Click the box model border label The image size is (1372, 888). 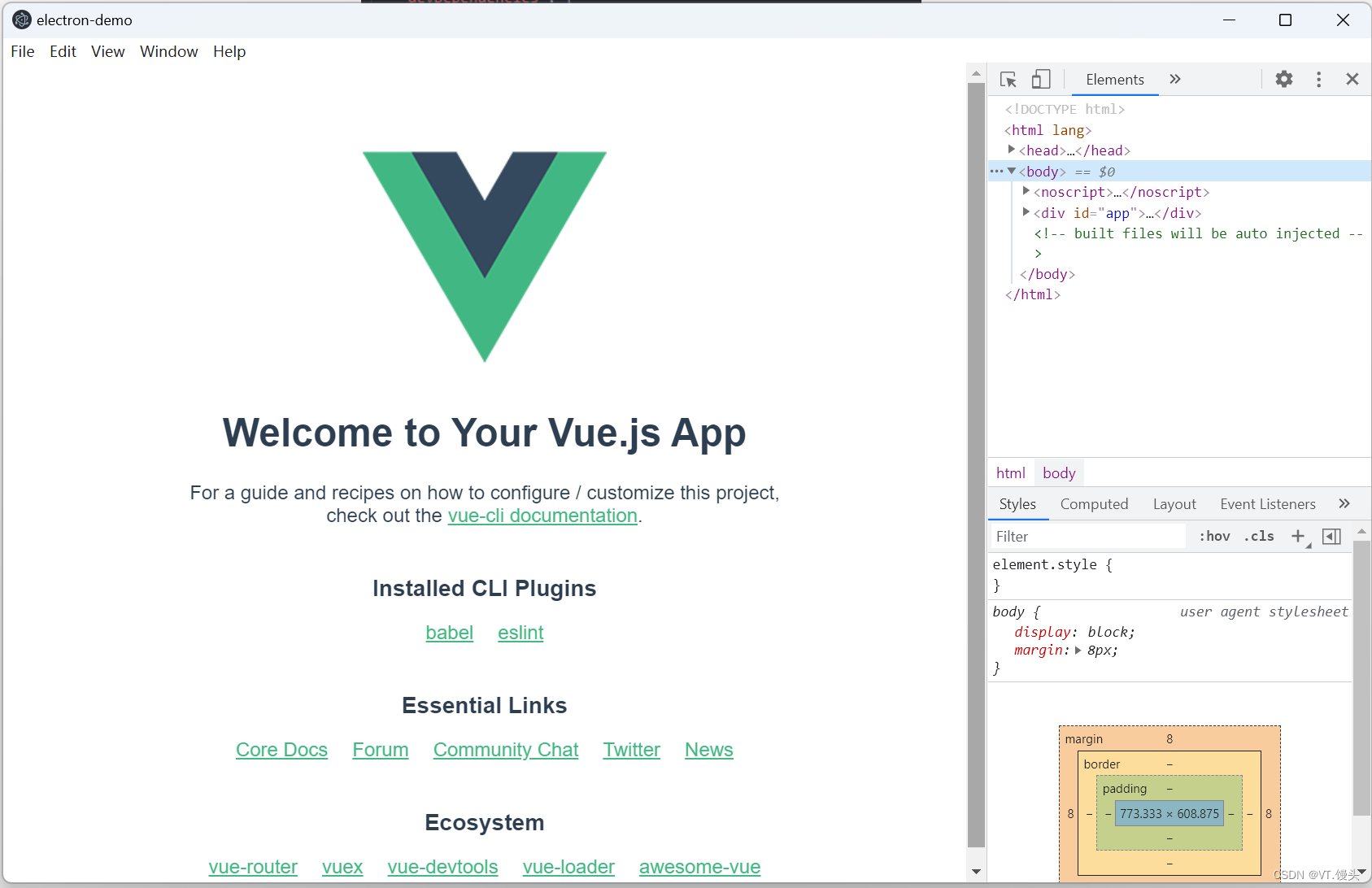coord(1102,764)
